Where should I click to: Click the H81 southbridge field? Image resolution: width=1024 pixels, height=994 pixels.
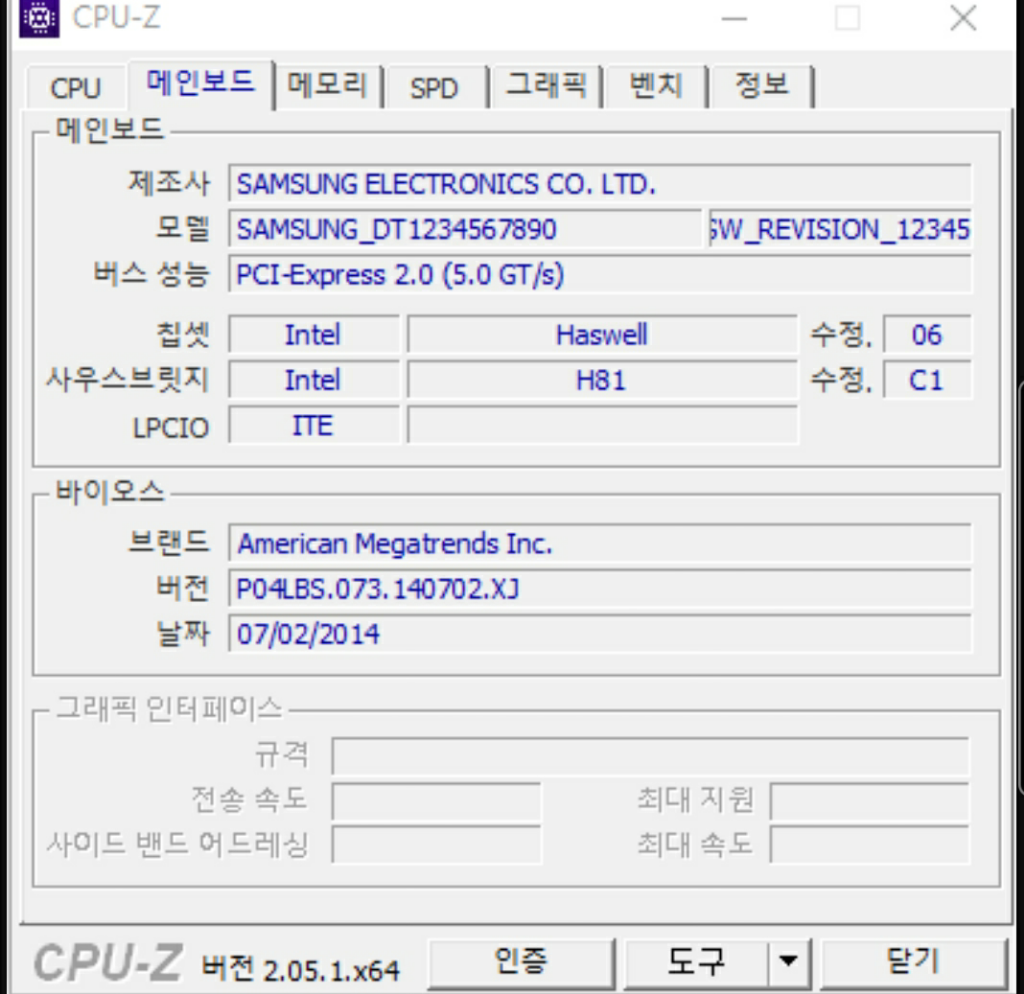602,380
